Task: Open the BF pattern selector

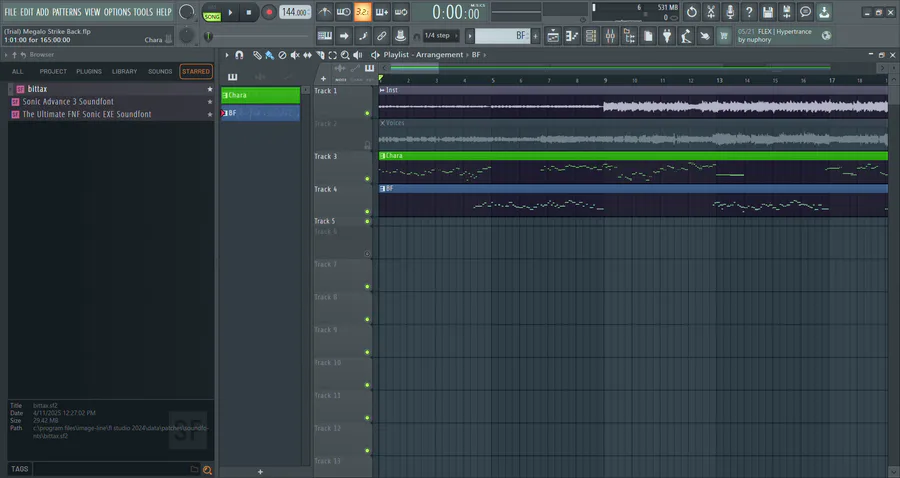Action: coord(502,36)
